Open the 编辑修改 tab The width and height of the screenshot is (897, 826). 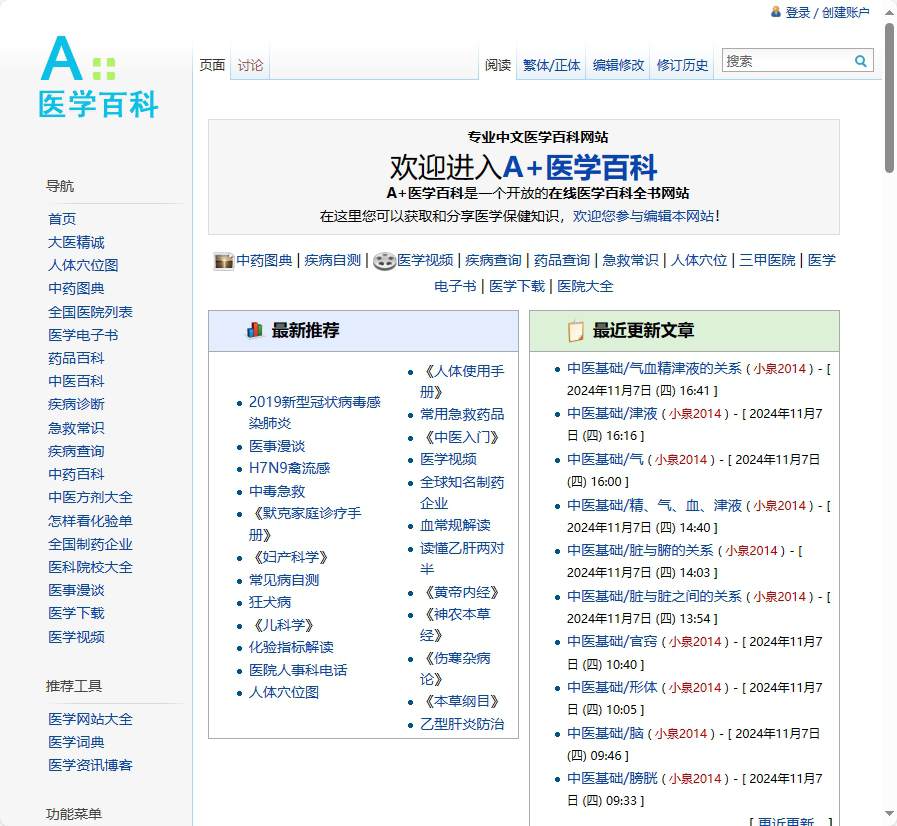617,62
